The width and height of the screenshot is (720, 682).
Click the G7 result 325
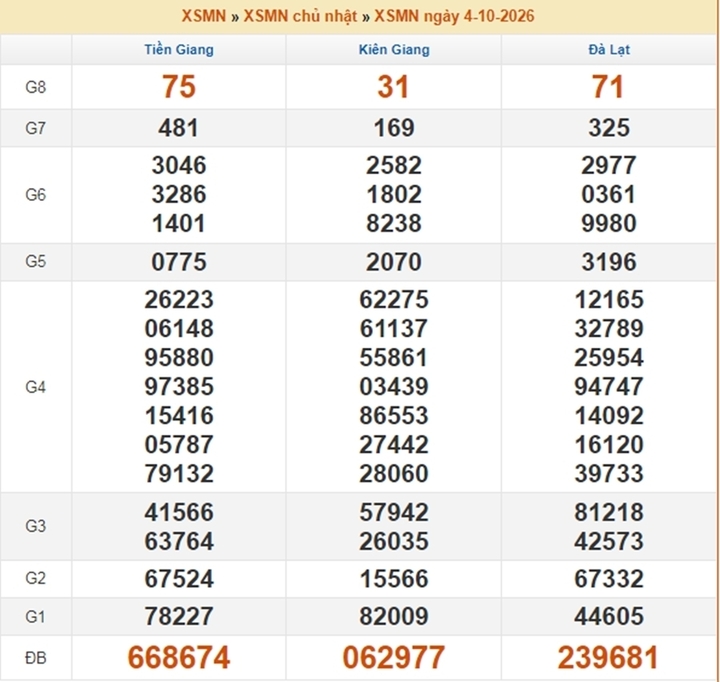(x=609, y=128)
